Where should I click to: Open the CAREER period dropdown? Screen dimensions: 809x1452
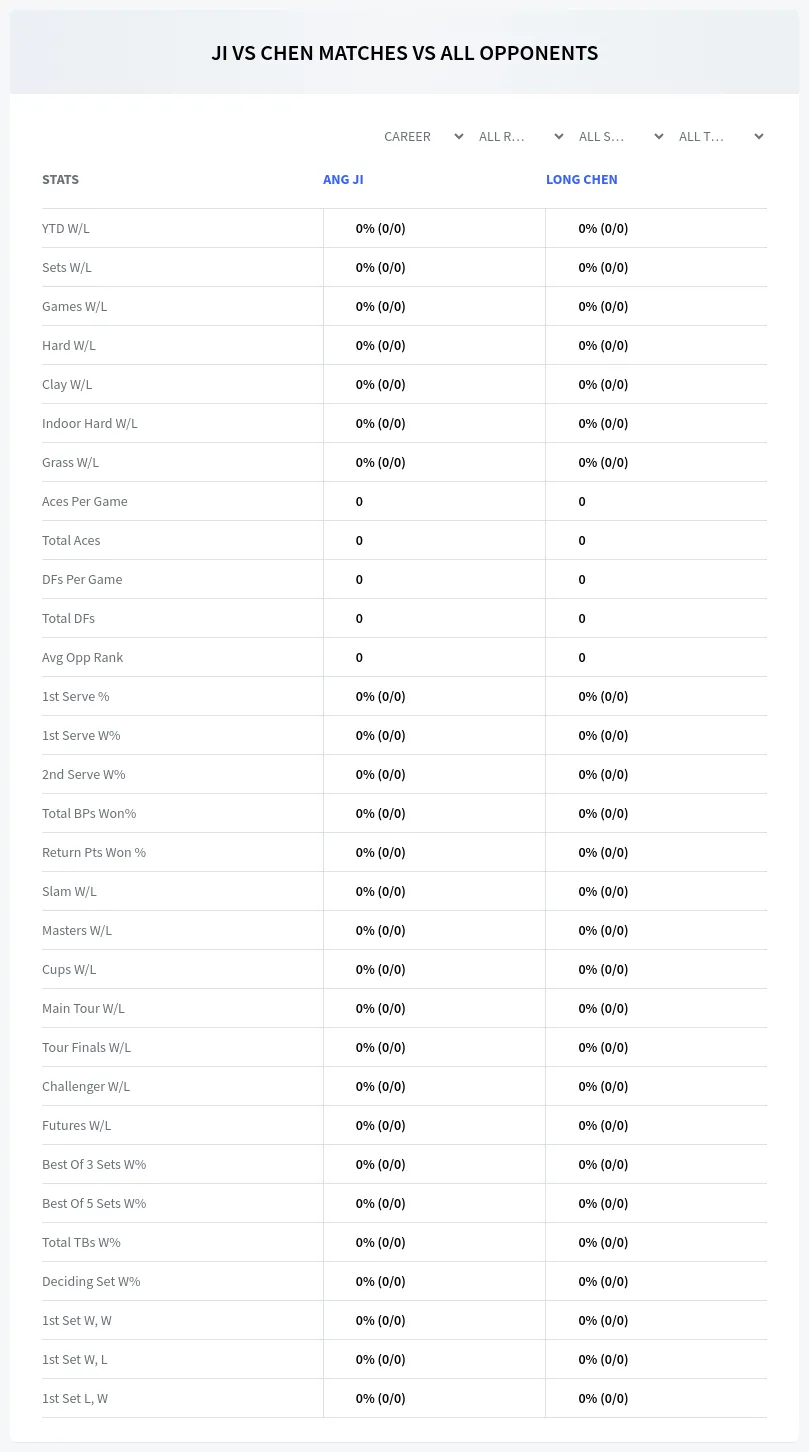click(x=423, y=136)
